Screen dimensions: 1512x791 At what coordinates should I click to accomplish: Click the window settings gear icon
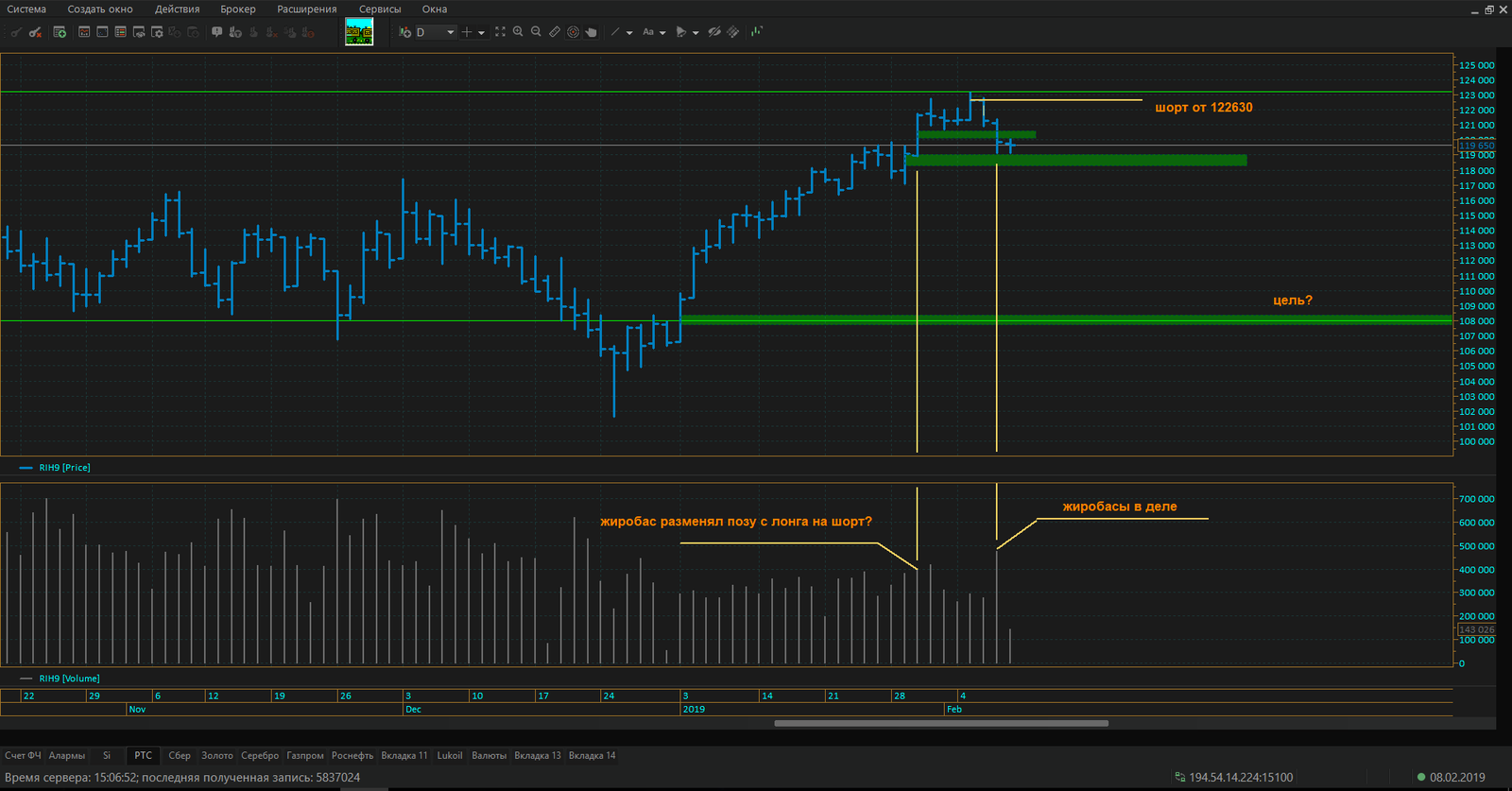tap(157, 32)
